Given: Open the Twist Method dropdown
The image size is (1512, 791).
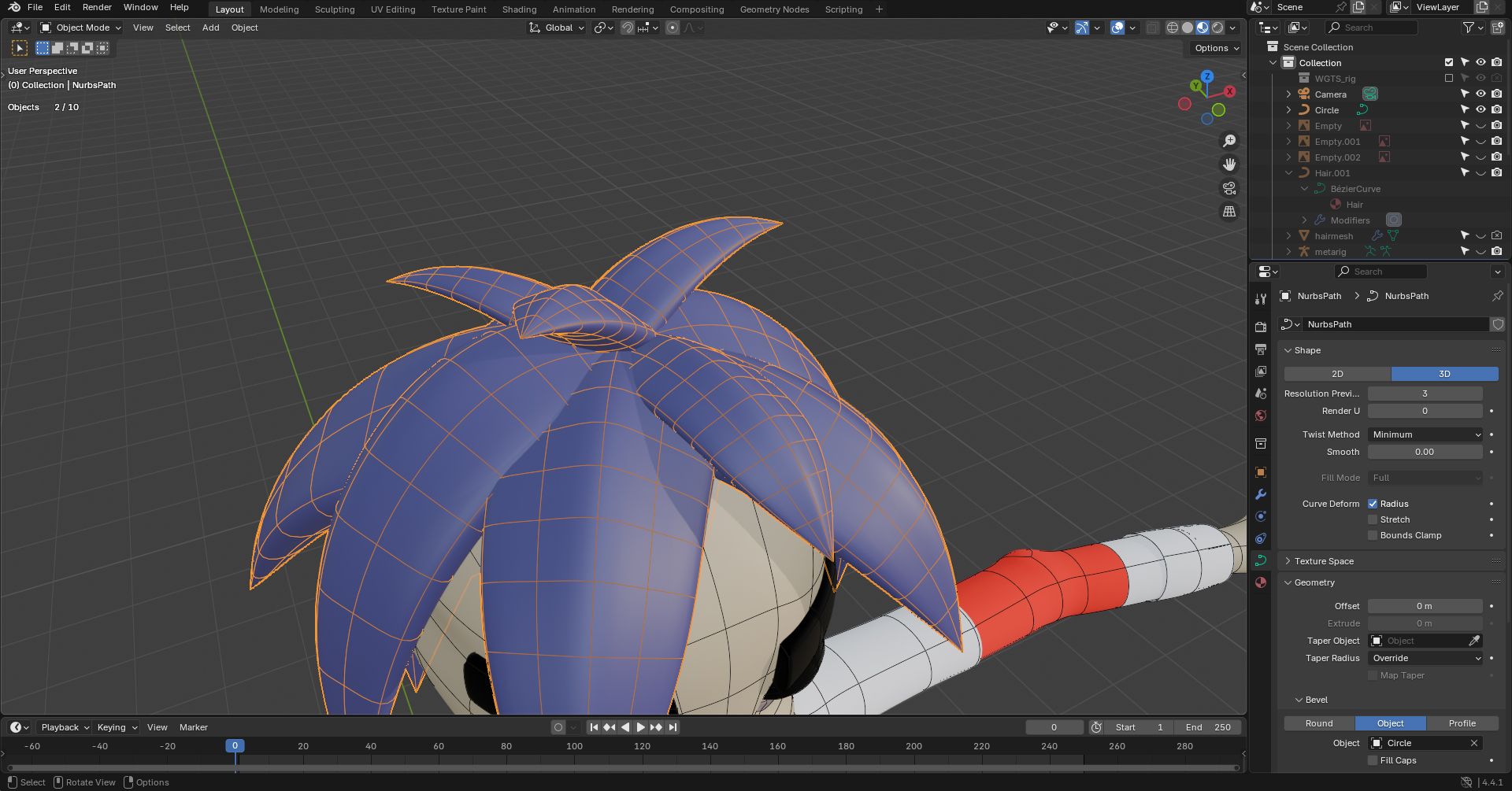Looking at the screenshot, I should click(1425, 434).
